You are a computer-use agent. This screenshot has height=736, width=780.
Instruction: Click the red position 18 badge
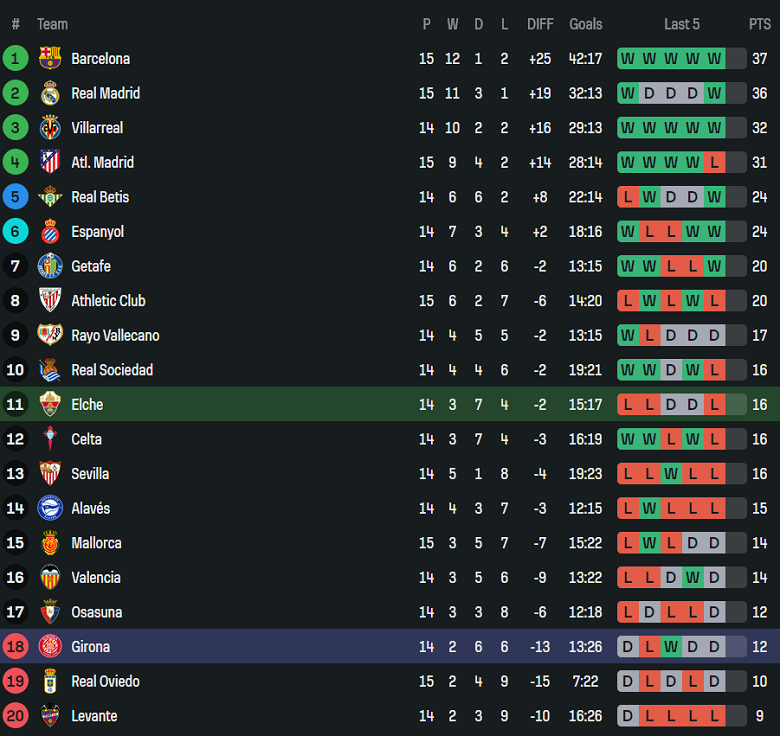pos(15,647)
